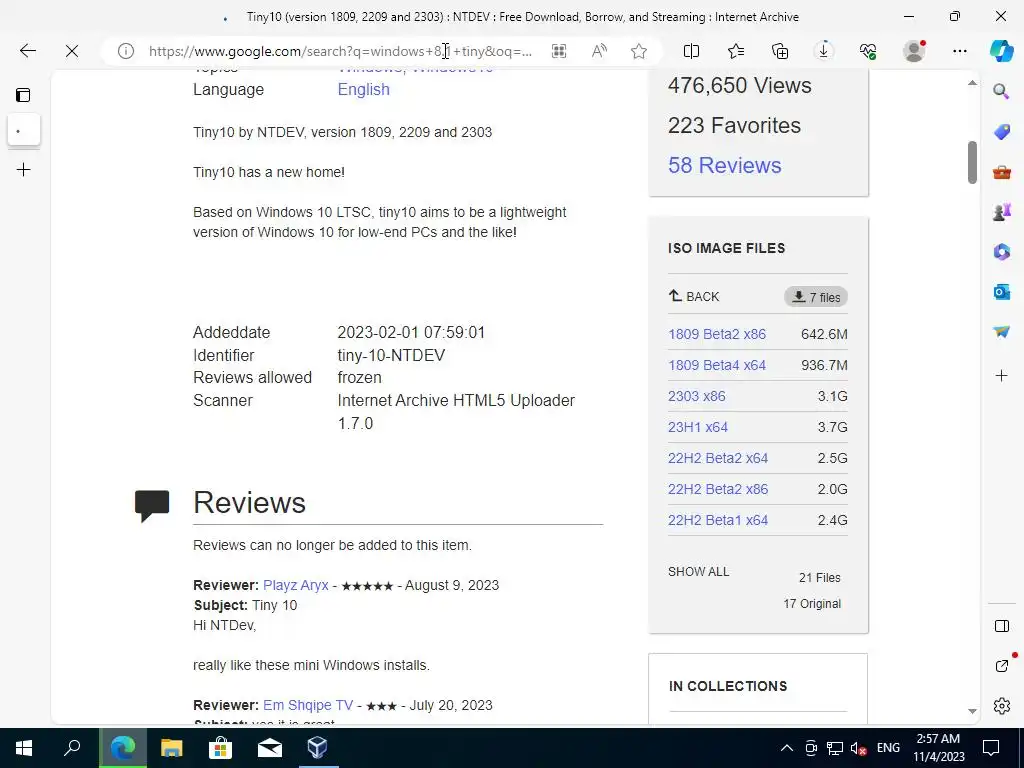Click SHOW ALL files
This screenshot has height=768, width=1024.
pos(698,571)
